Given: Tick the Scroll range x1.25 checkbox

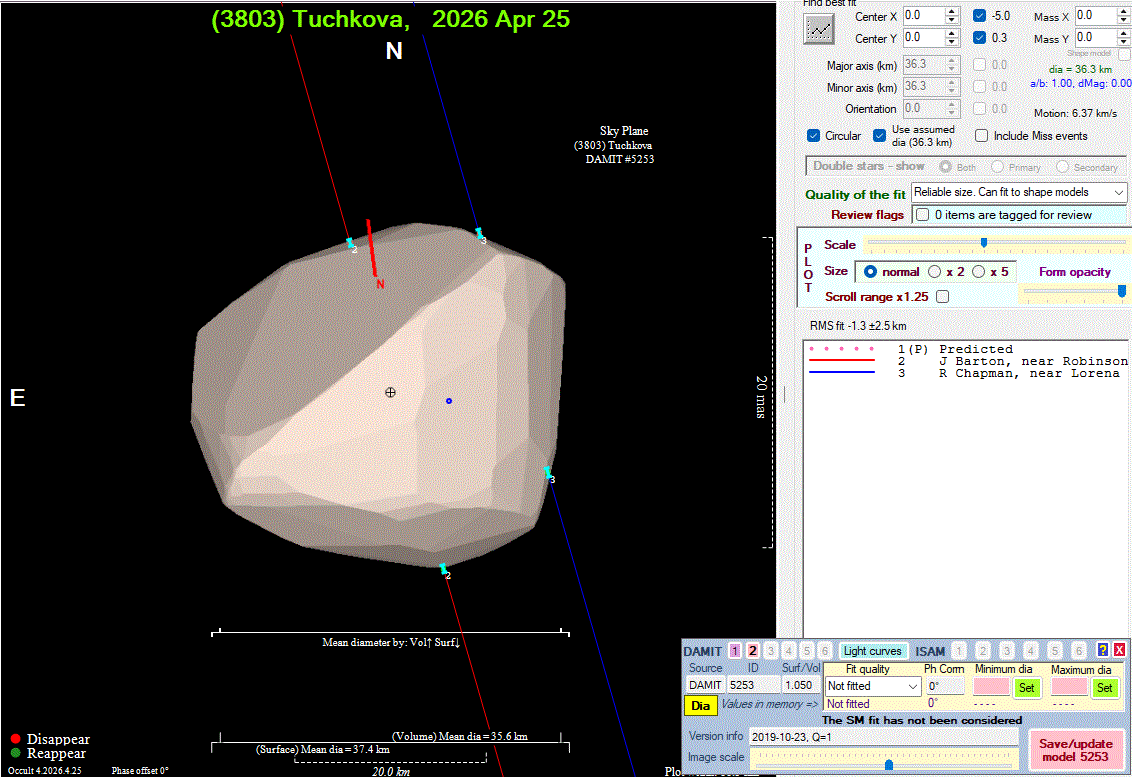Looking at the screenshot, I should tap(942, 297).
